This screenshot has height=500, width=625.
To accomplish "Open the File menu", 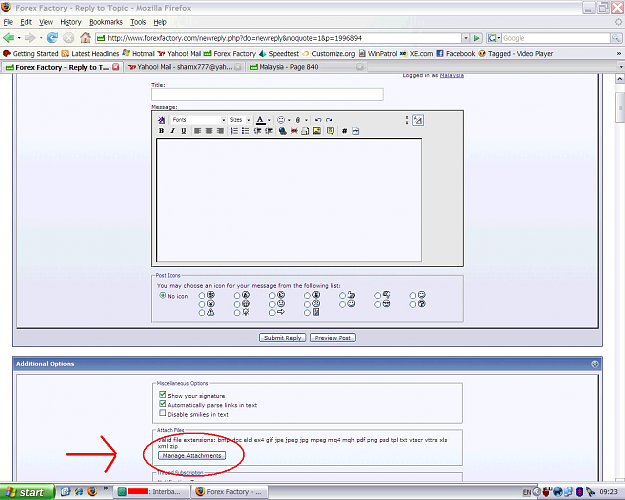I will pos(8,22).
